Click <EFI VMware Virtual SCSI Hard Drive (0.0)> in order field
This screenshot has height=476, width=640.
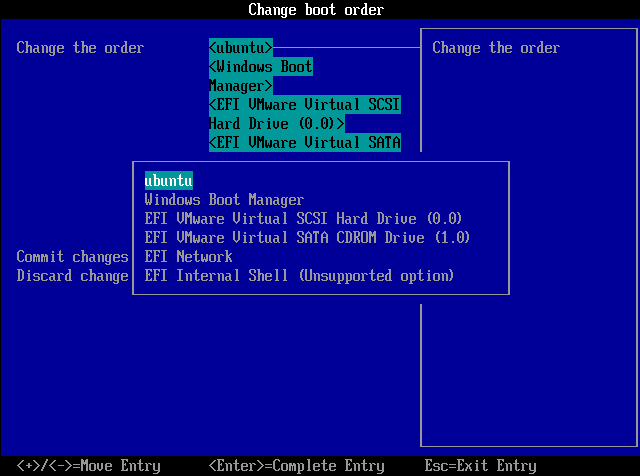[304, 114]
